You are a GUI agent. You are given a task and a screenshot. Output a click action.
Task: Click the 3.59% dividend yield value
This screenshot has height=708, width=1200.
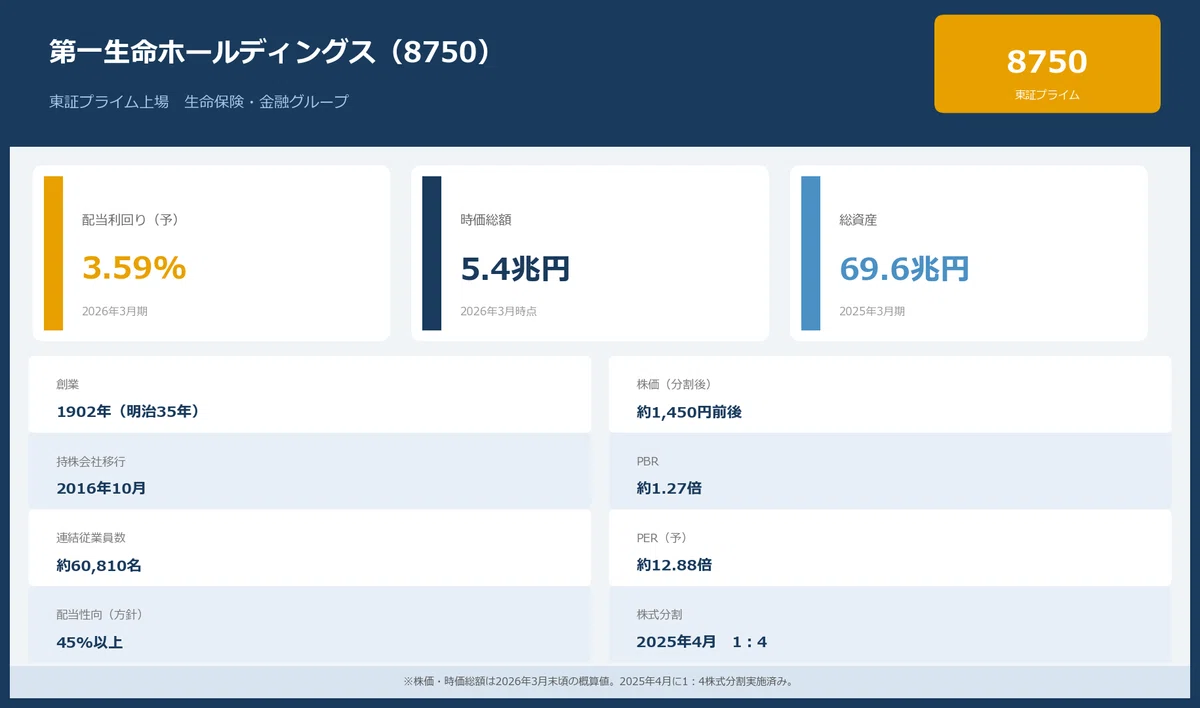click(134, 268)
